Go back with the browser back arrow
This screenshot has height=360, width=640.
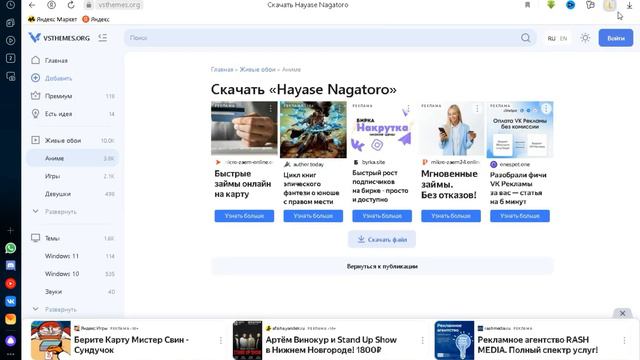[32, 5]
